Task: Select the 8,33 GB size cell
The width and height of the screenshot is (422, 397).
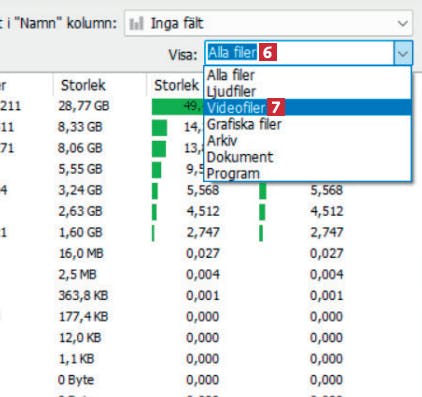Action: point(80,127)
